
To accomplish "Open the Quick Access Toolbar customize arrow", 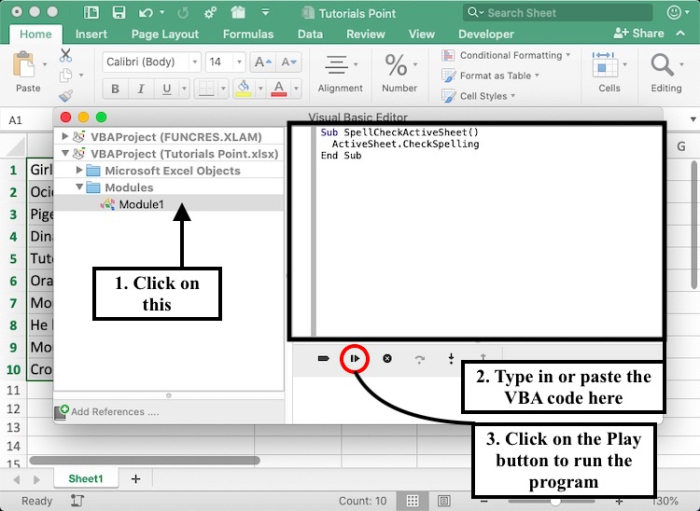I will (265, 12).
